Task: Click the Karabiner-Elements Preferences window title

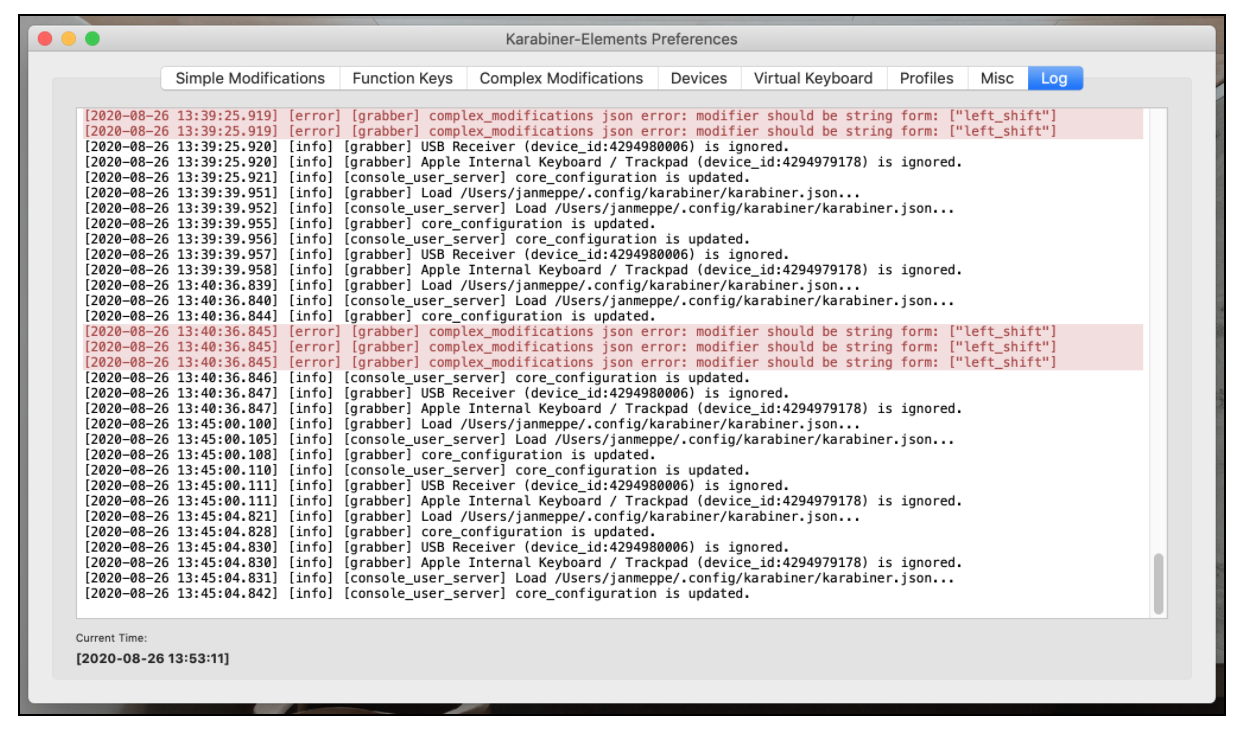Action: 621,39
